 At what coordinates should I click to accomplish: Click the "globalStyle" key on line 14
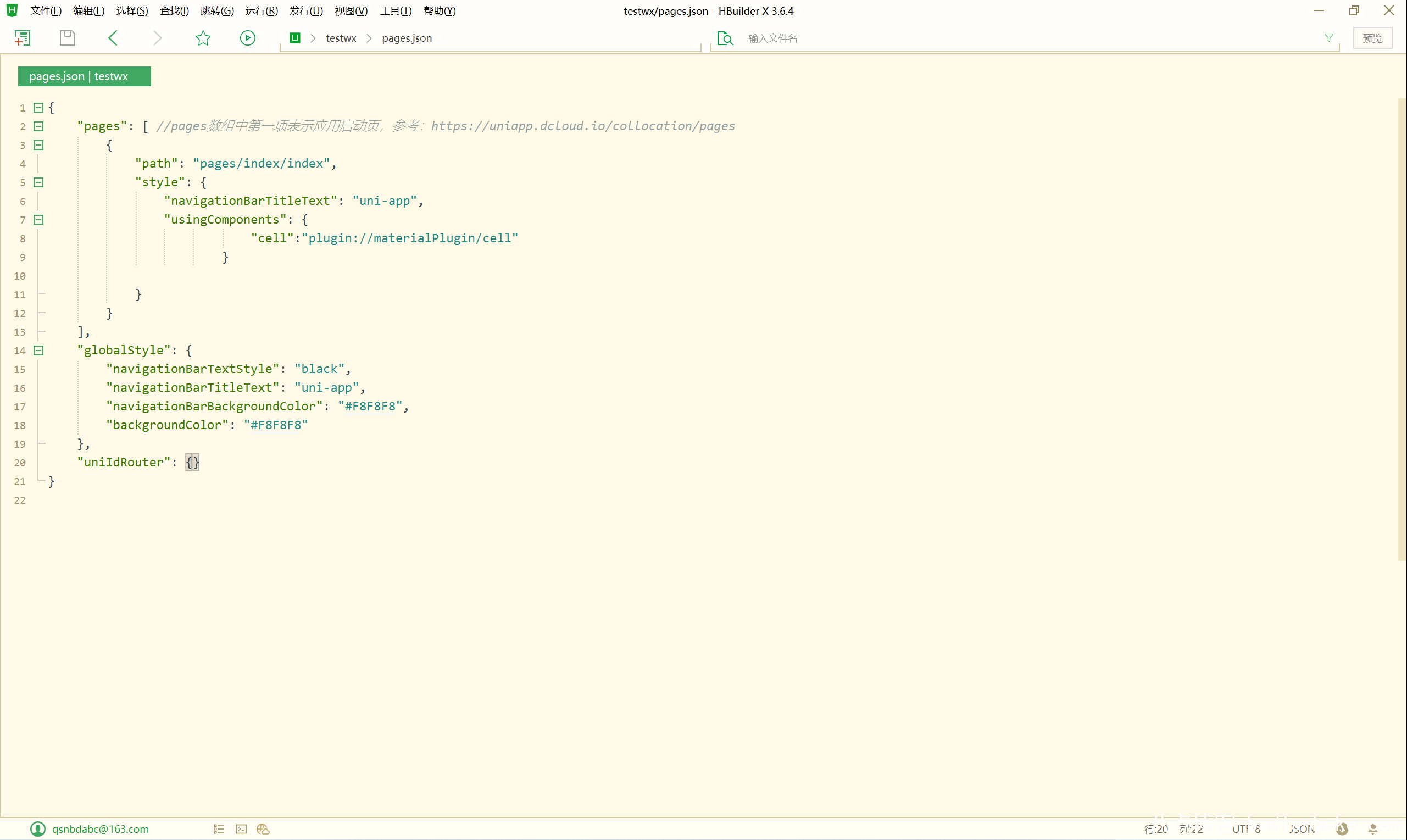[124, 351]
